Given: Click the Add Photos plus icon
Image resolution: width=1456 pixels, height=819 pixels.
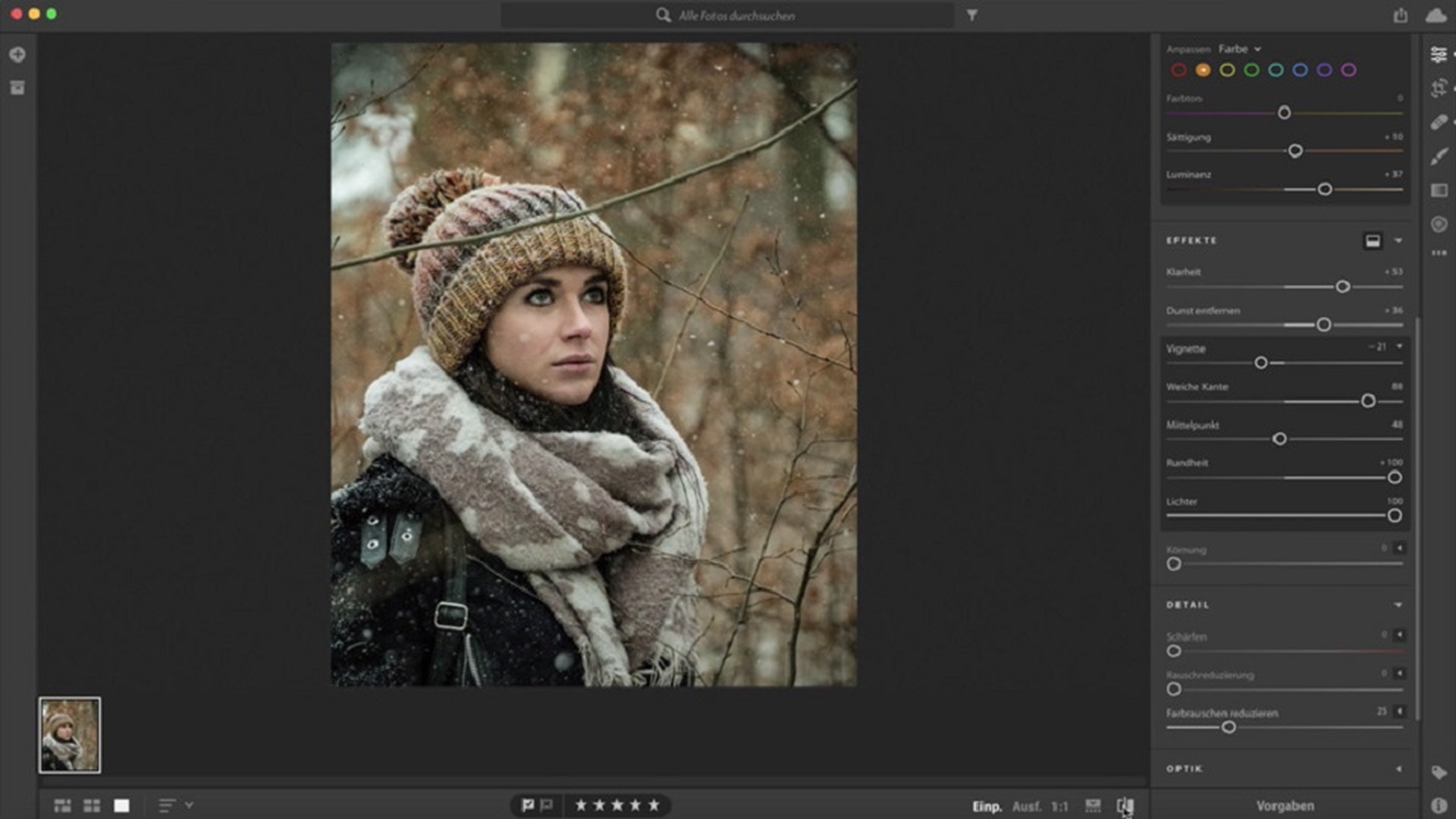Looking at the screenshot, I should click(x=17, y=55).
